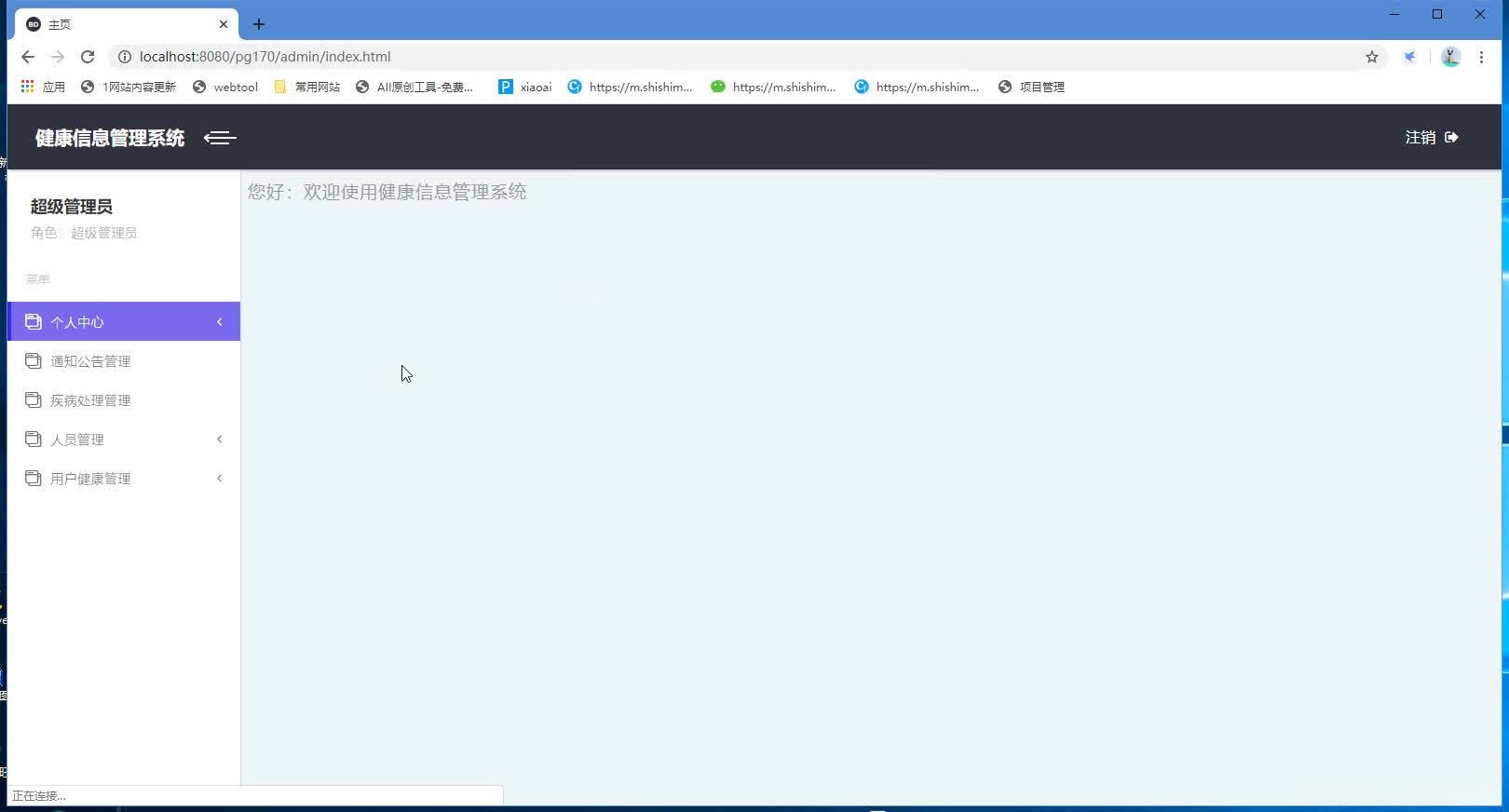Open the WeChat-icon m.shishim bookmark
The height and width of the screenshot is (812, 1509).
click(773, 87)
